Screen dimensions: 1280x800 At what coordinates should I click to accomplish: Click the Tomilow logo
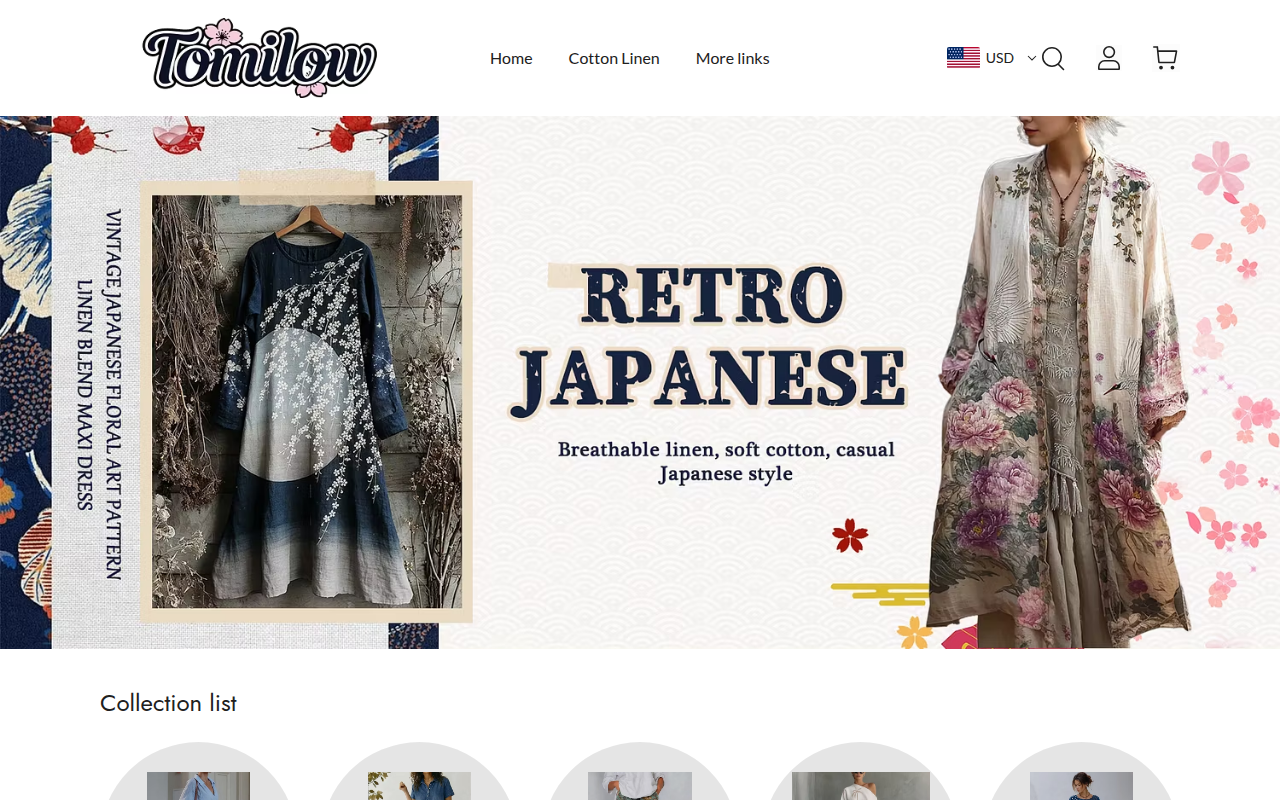pyautogui.click(x=260, y=58)
